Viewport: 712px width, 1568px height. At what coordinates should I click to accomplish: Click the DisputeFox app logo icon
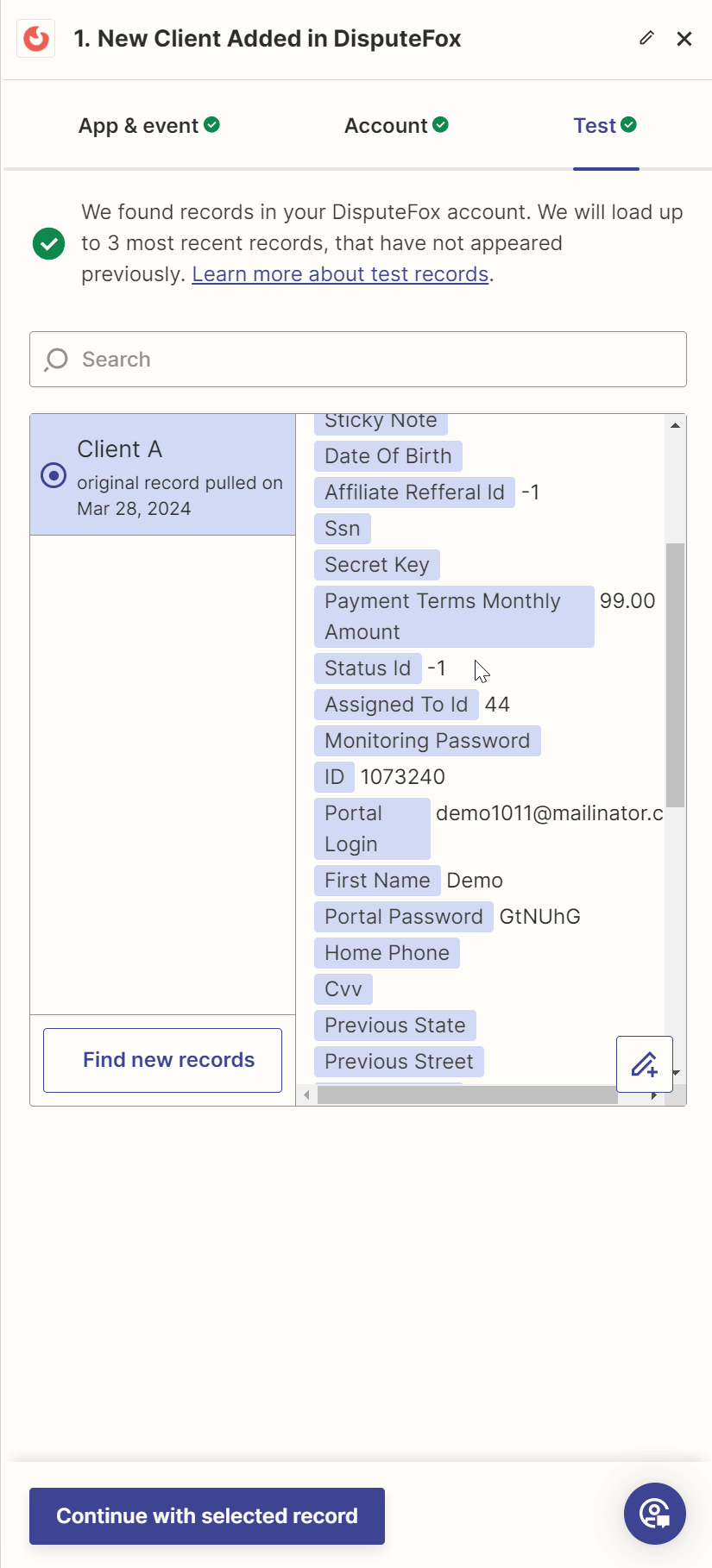[x=36, y=39]
